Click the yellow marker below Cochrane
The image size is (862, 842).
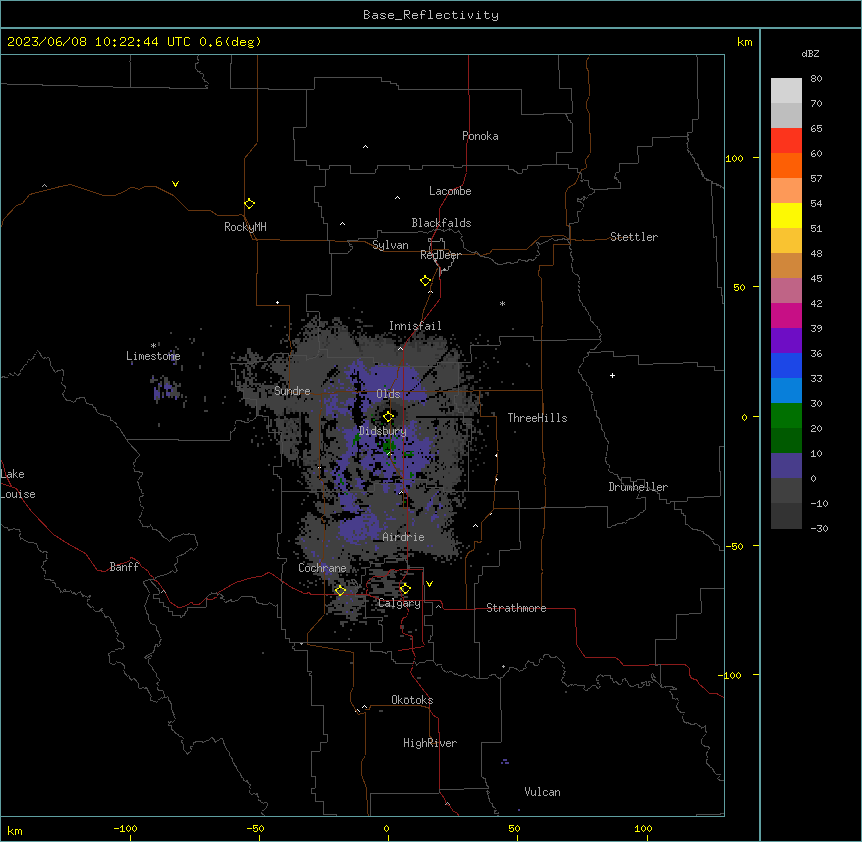coord(340,590)
